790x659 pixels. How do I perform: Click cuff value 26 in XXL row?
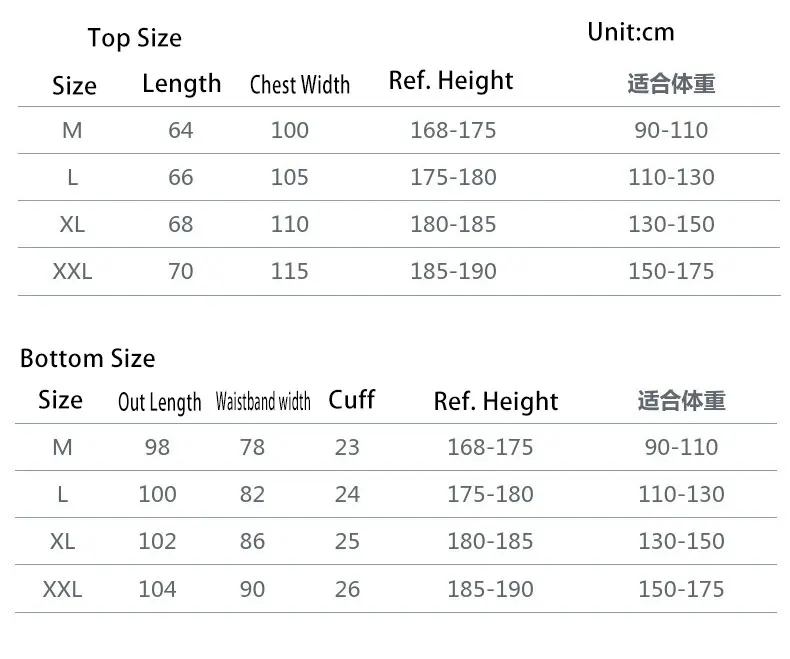tap(347, 588)
